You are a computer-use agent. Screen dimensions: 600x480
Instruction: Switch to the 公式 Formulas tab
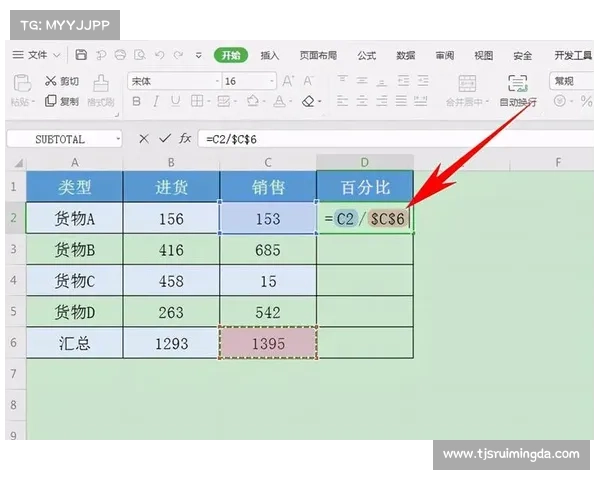coord(367,56)
